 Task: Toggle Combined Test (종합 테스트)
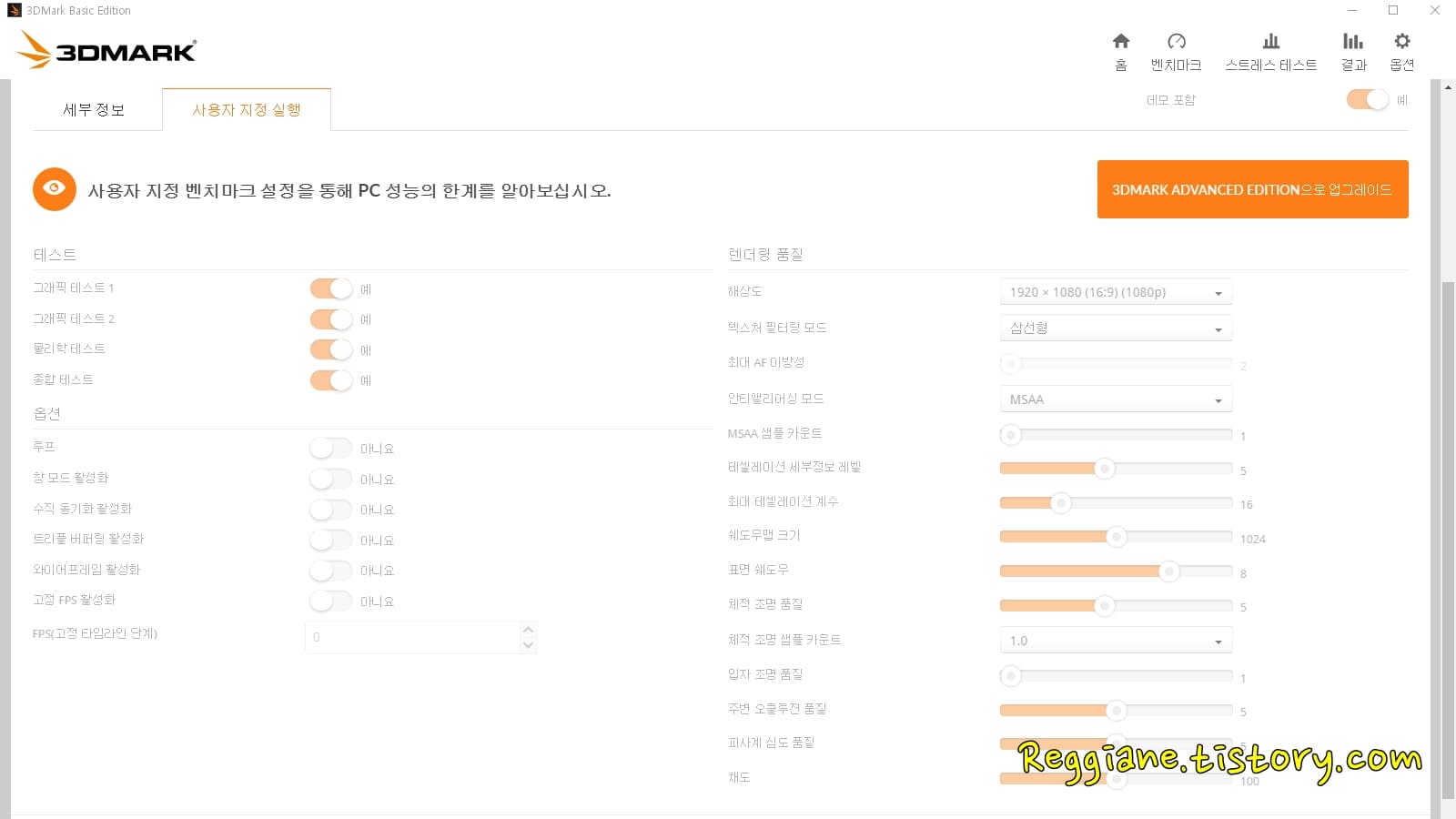point(331,380)
